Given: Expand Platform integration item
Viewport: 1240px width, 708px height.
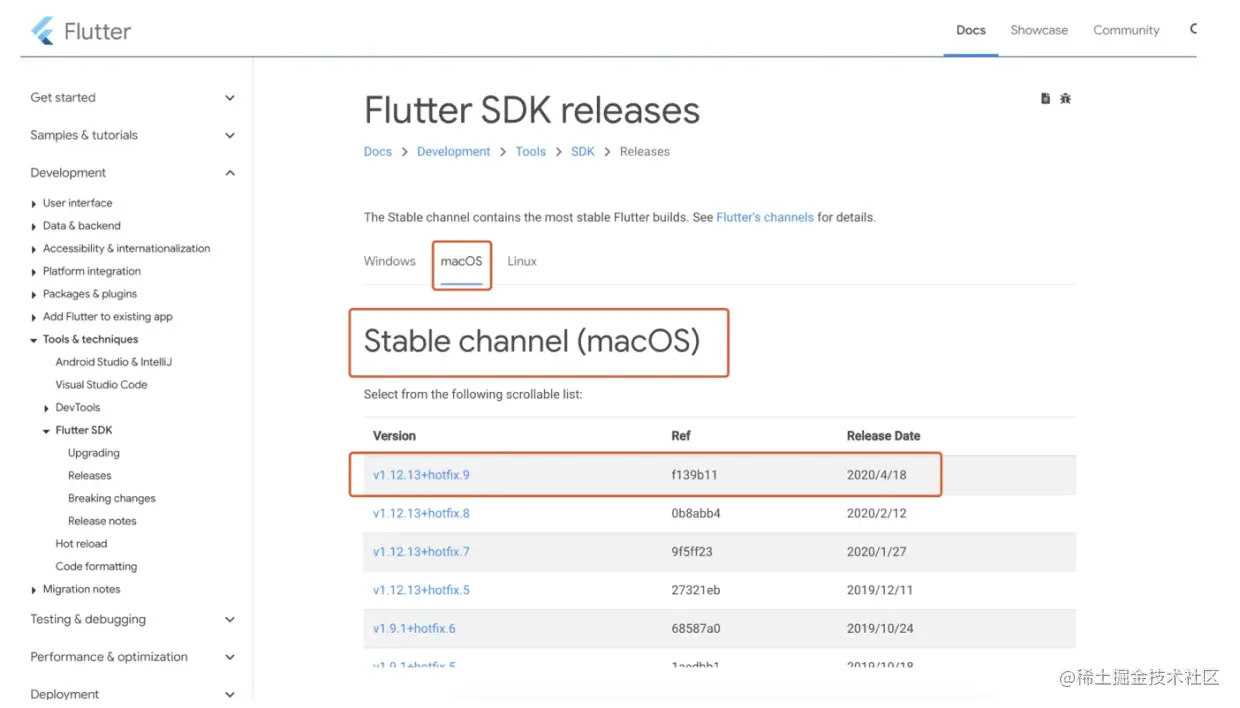Looking at the screenshot, I should 34,272.
